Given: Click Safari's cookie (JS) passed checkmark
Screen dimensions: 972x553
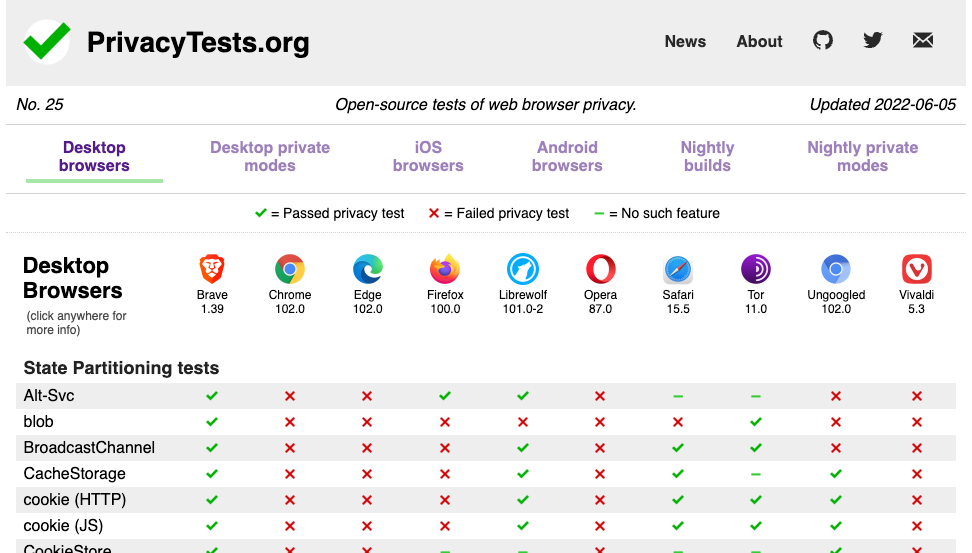Looking at the screenshot, I should point(678,526).
